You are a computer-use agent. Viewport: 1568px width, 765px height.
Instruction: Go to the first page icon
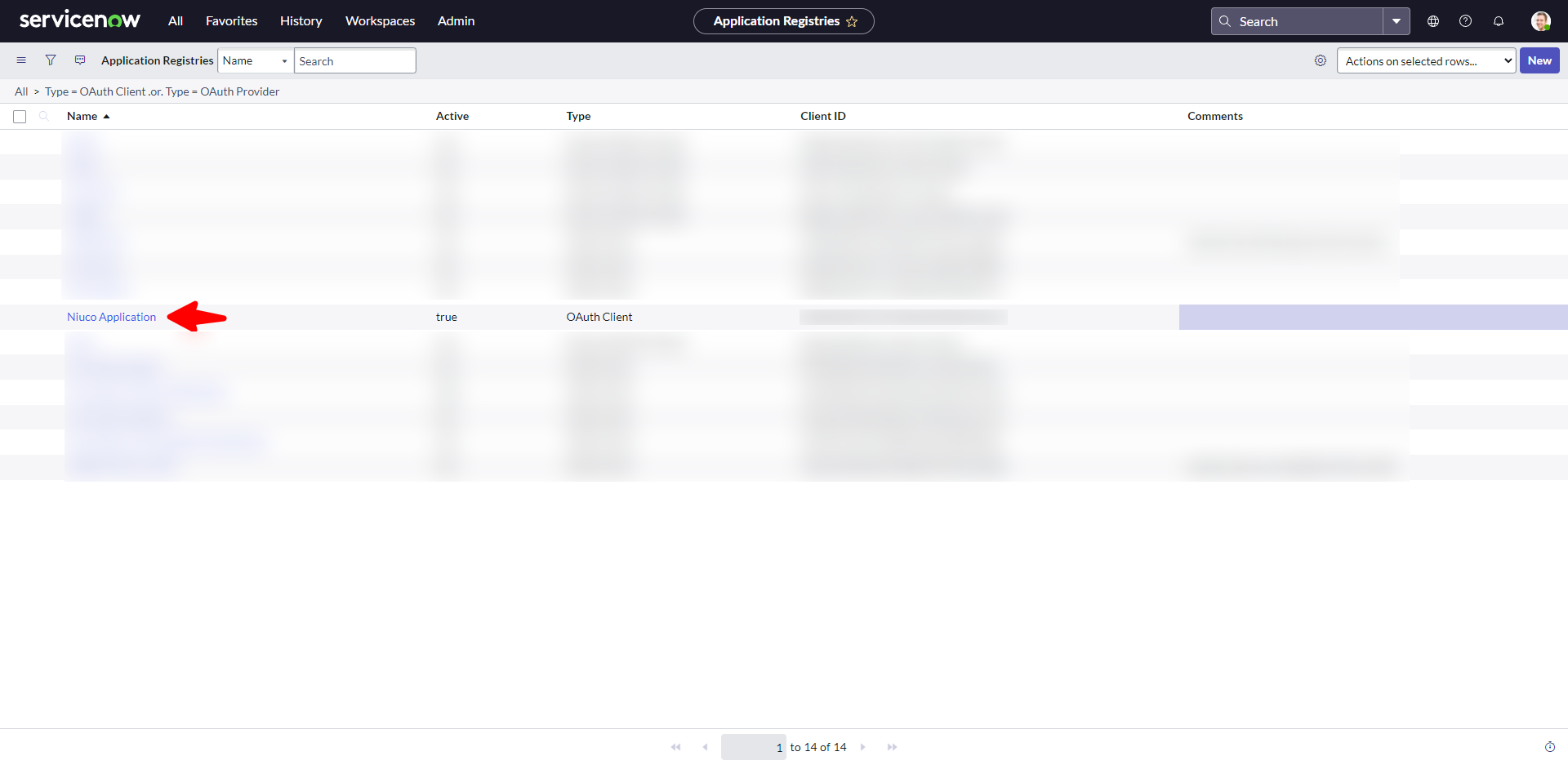click(x=676, y=747)
